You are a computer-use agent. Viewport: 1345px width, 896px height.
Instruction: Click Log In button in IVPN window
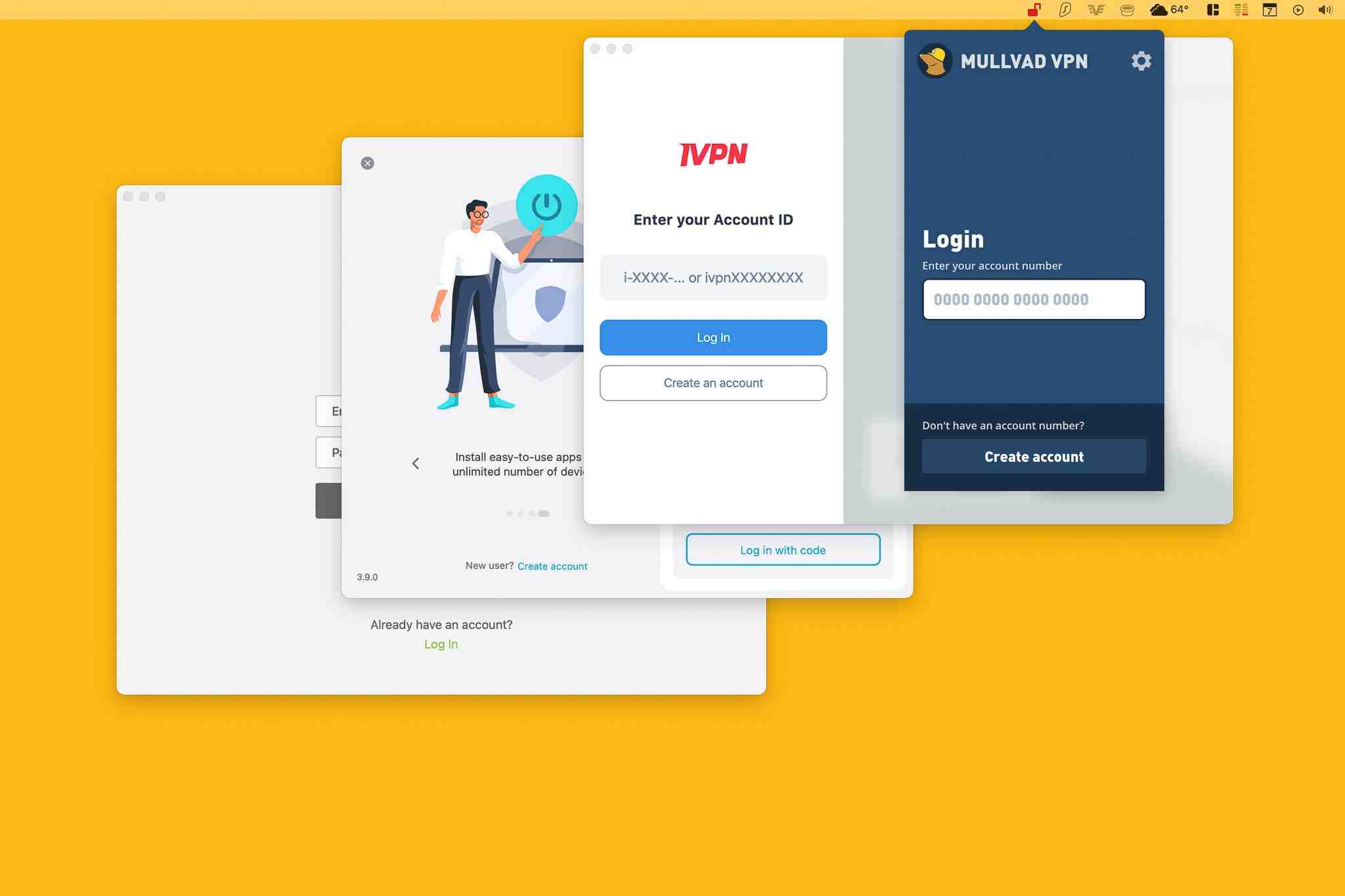(713, 337)
